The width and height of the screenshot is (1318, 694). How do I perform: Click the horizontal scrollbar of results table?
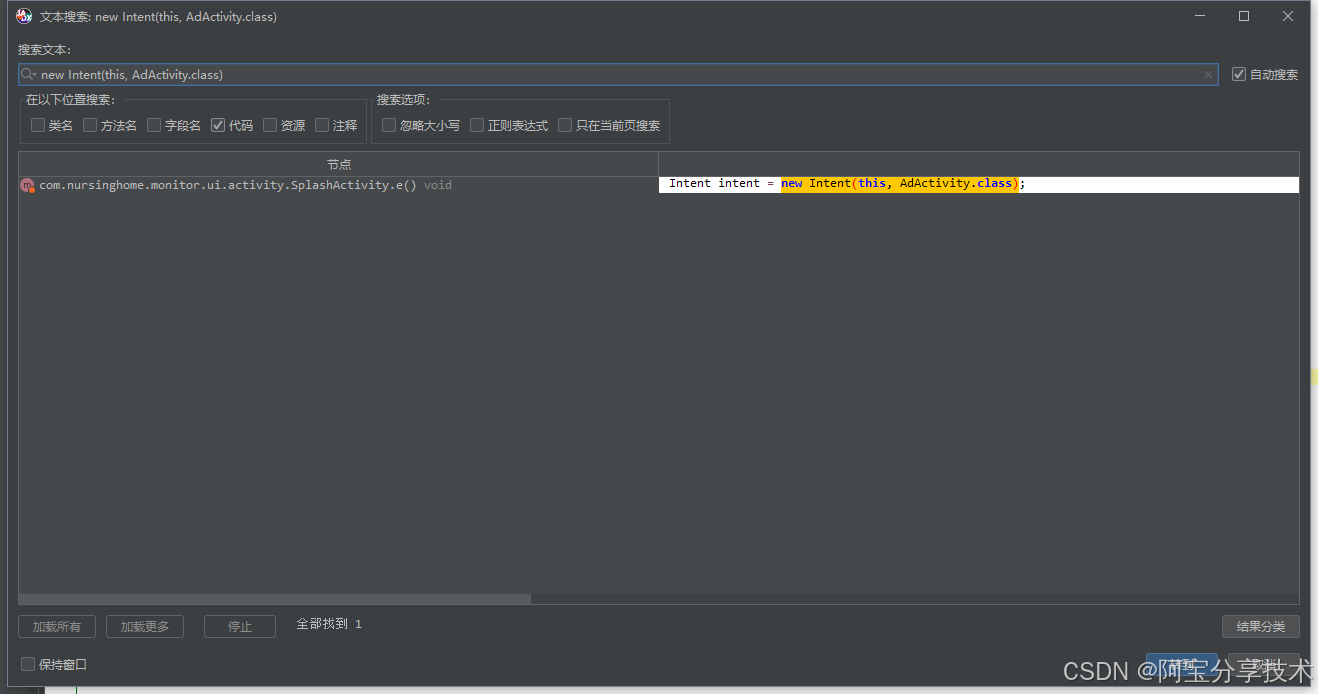tap(275, 599)
